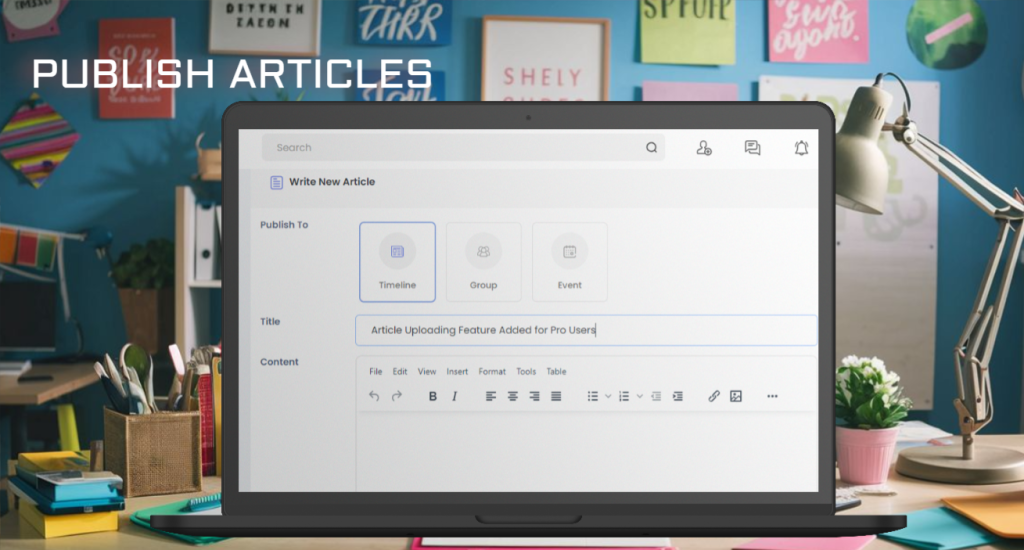Open the View menu in editor
This screenshot has height=550, width=1024.
click(426, 372)
